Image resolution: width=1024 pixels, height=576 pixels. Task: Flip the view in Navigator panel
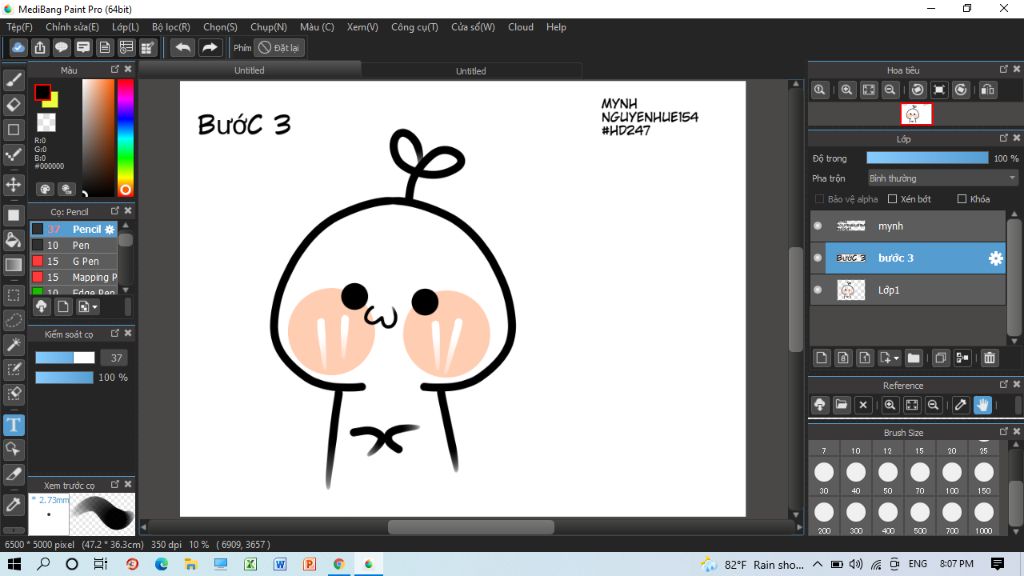click(x=988, y=90)
